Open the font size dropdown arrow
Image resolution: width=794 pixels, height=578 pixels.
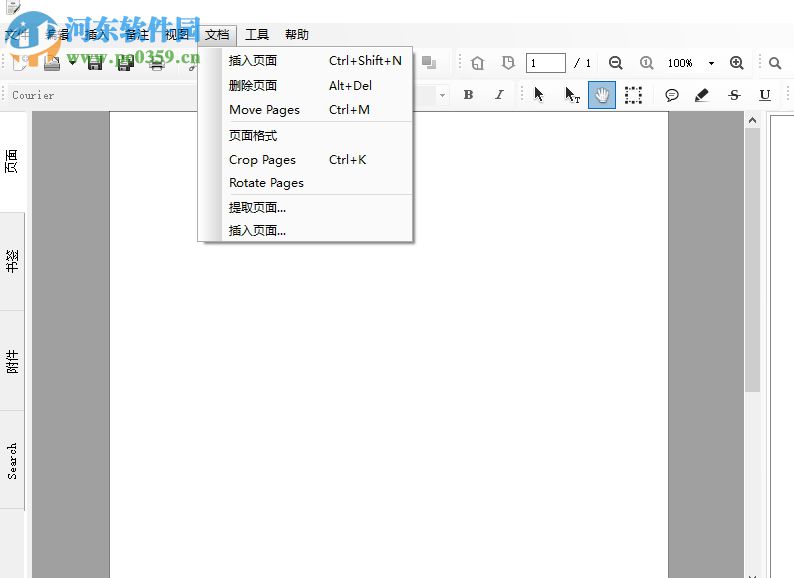tap(442, 95)
